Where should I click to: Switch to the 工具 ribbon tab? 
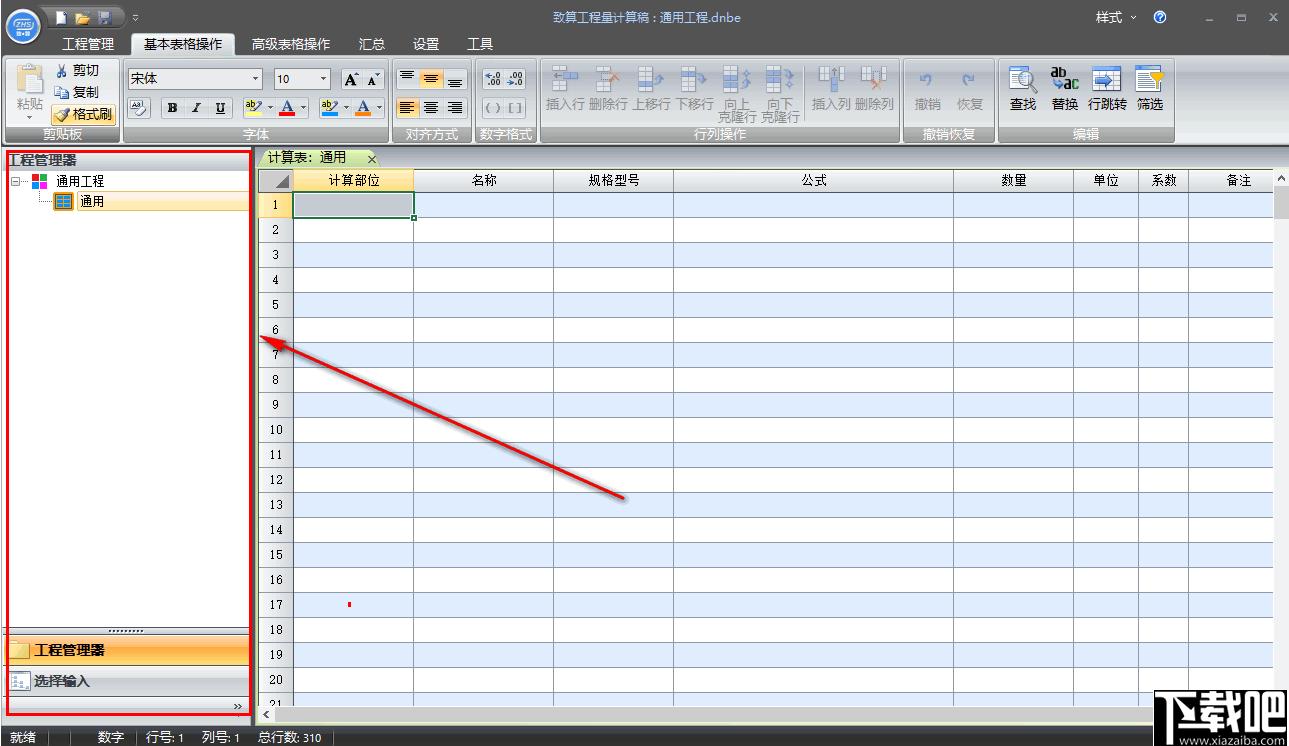tap(480, 44)
